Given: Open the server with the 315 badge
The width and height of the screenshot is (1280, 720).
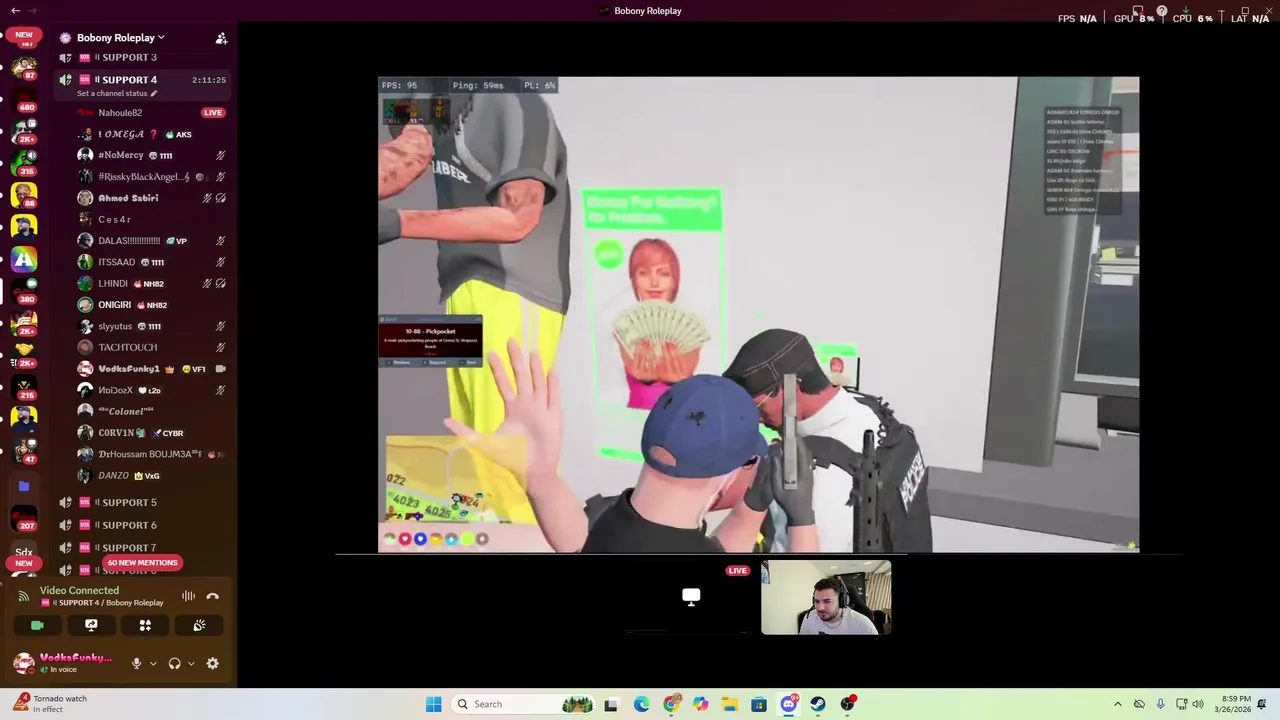Looking at the screenshot, I should click(24, 161).
